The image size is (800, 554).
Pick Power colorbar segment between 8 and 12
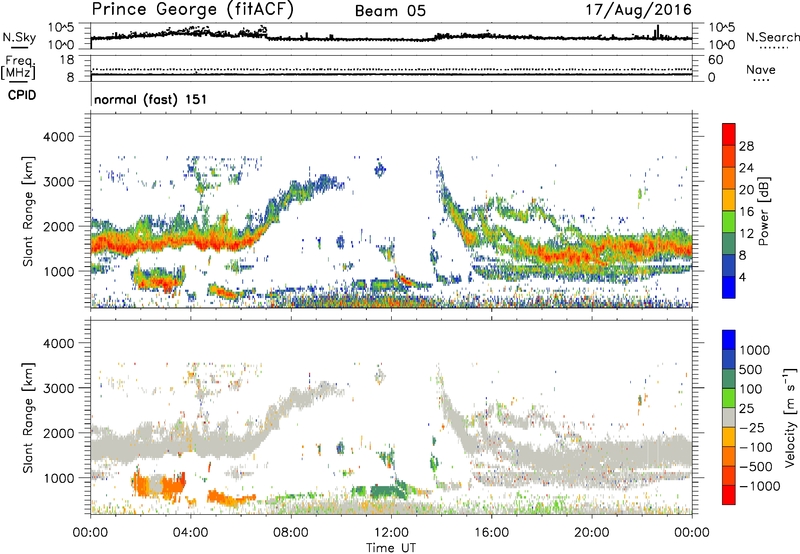(x=729, y=244)
